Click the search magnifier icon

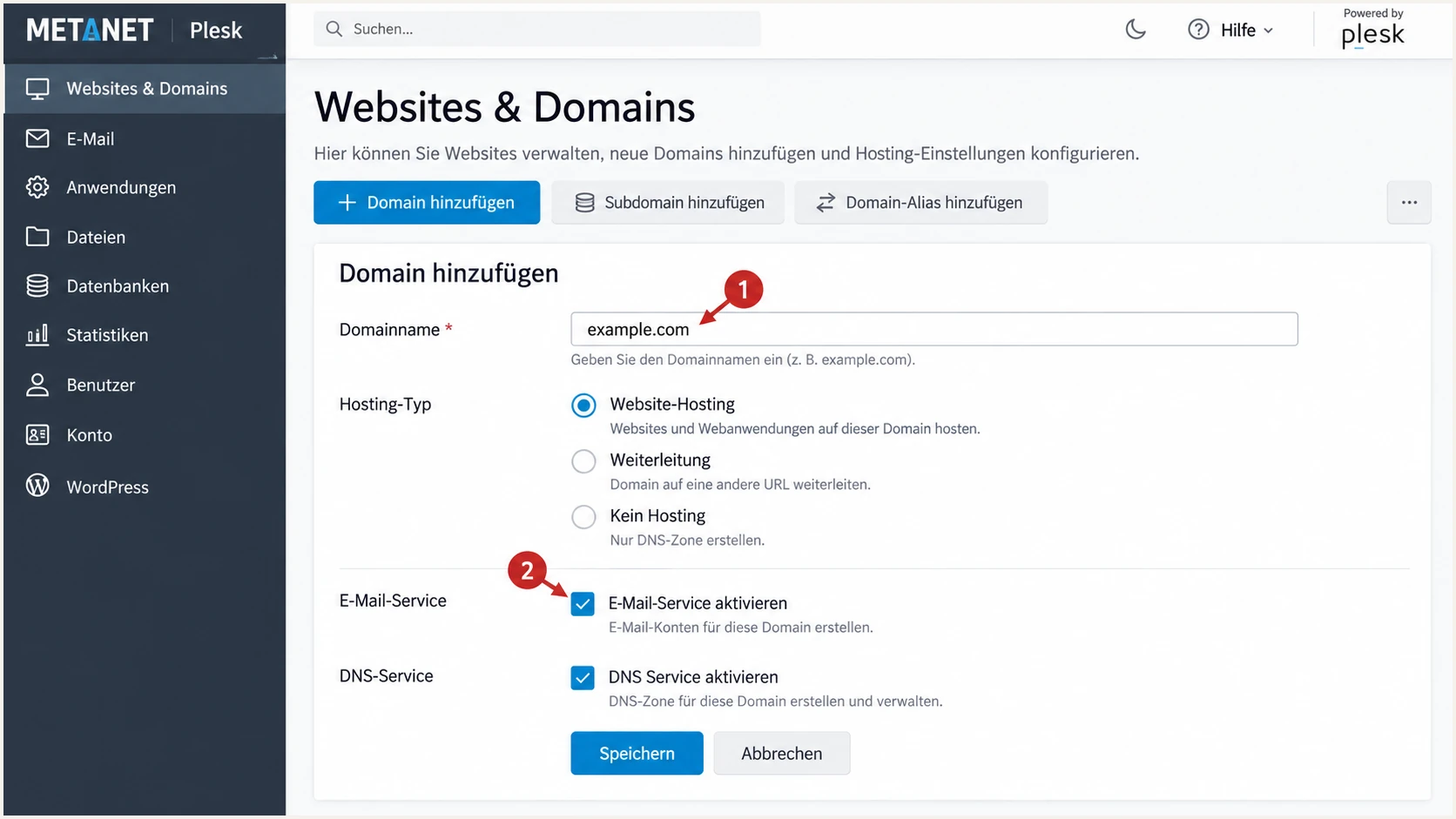pos(334,29)
